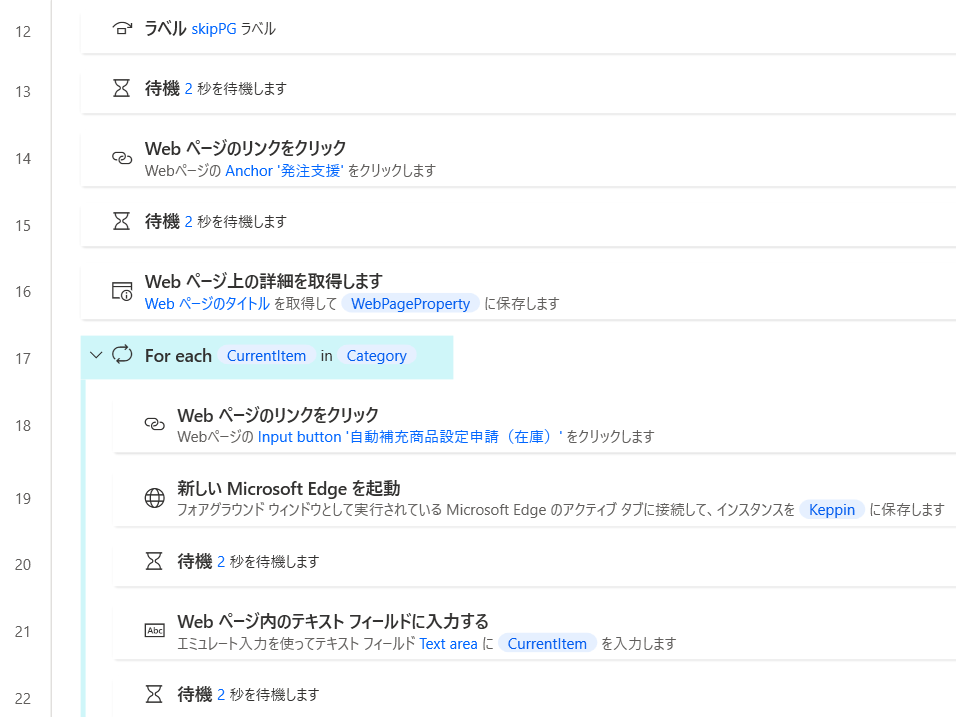This screenshot has width=956, height=717.
Task: Click the loop icon on the For each row
Action: coord(122,354)
